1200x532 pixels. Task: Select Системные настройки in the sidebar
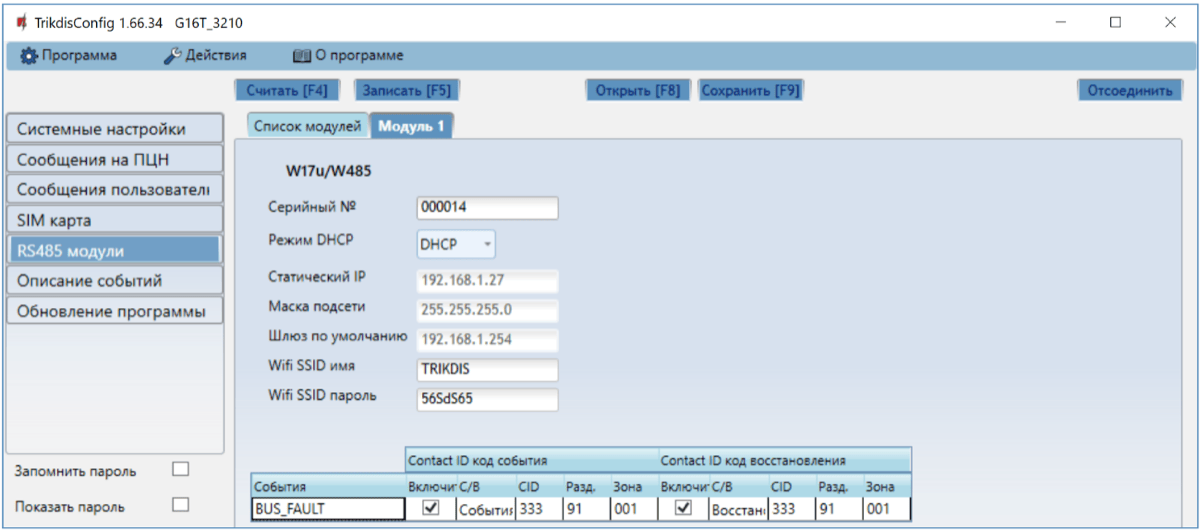pyautogui.click(x=111, y=129)
